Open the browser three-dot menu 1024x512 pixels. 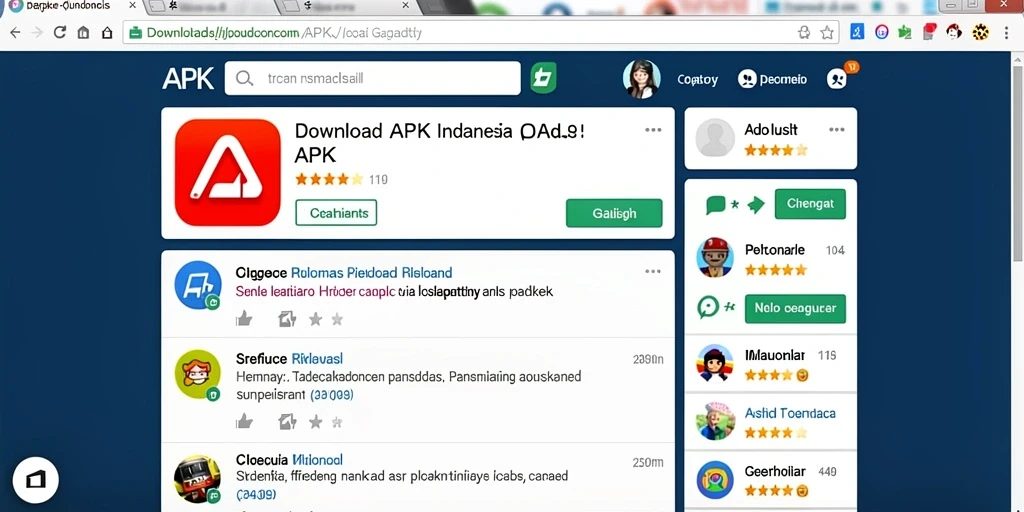(1006, 33)
